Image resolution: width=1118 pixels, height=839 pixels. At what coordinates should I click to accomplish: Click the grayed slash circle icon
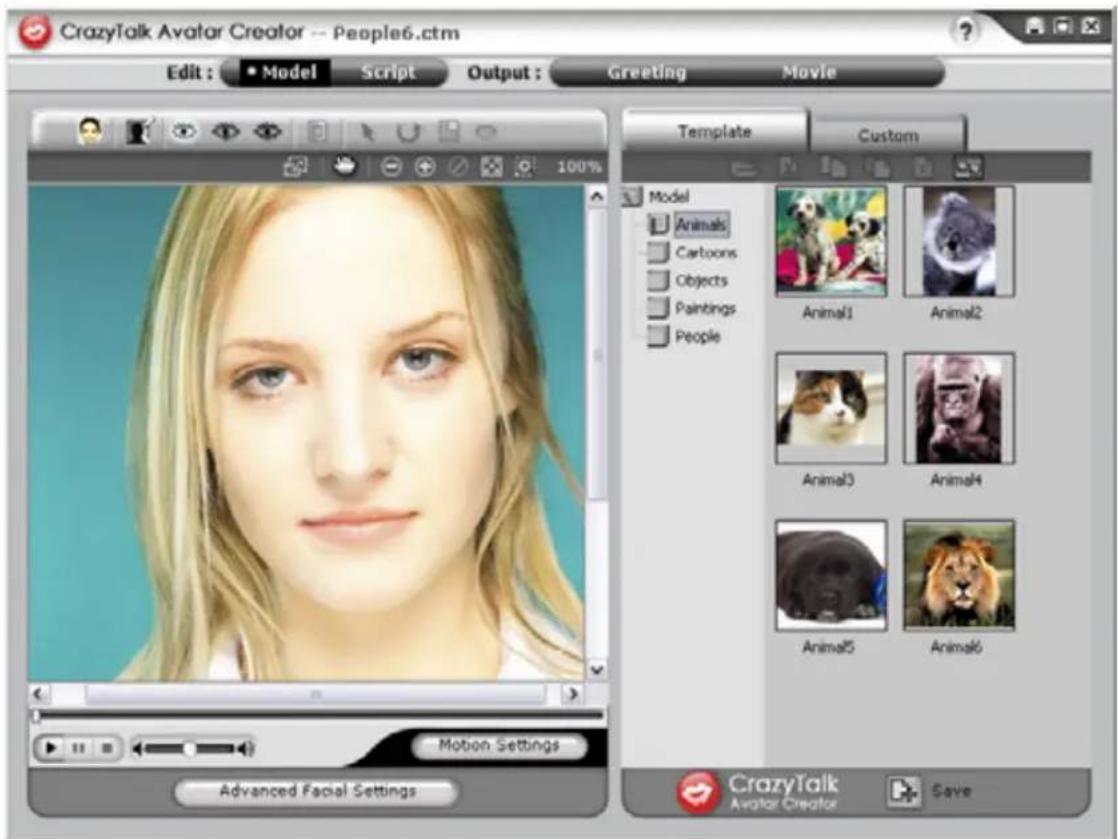click(x=458, y=168)
